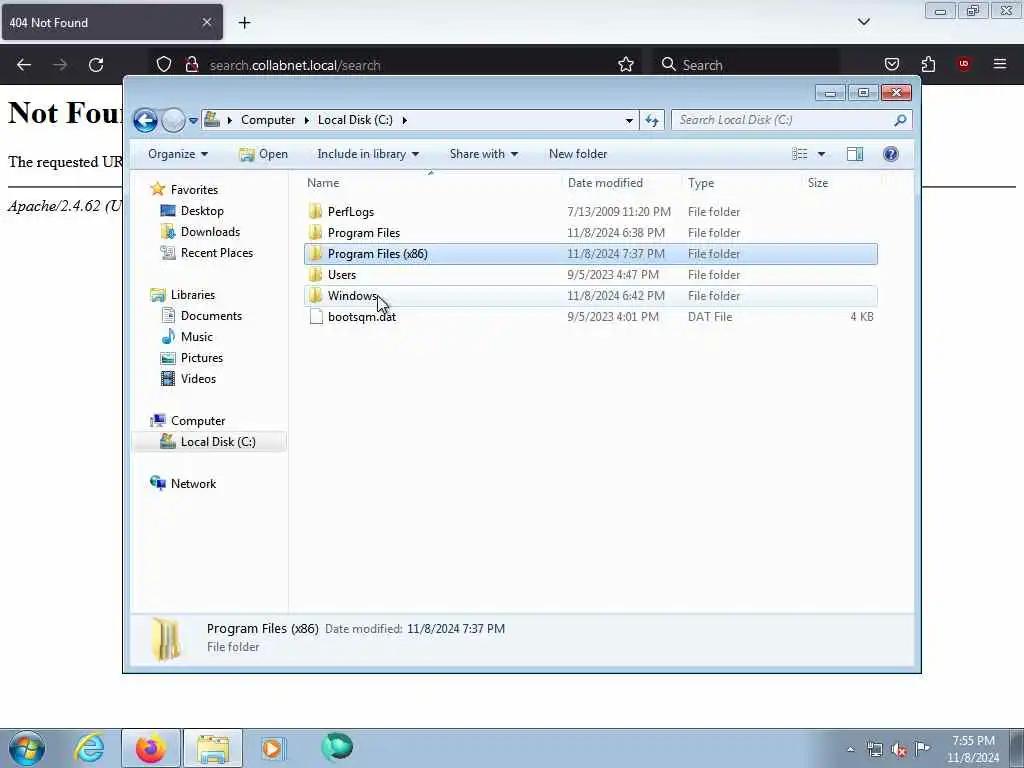This screenshot has width=1024, height=768.
Task: Open the Documents library
Action: [211, 315]
